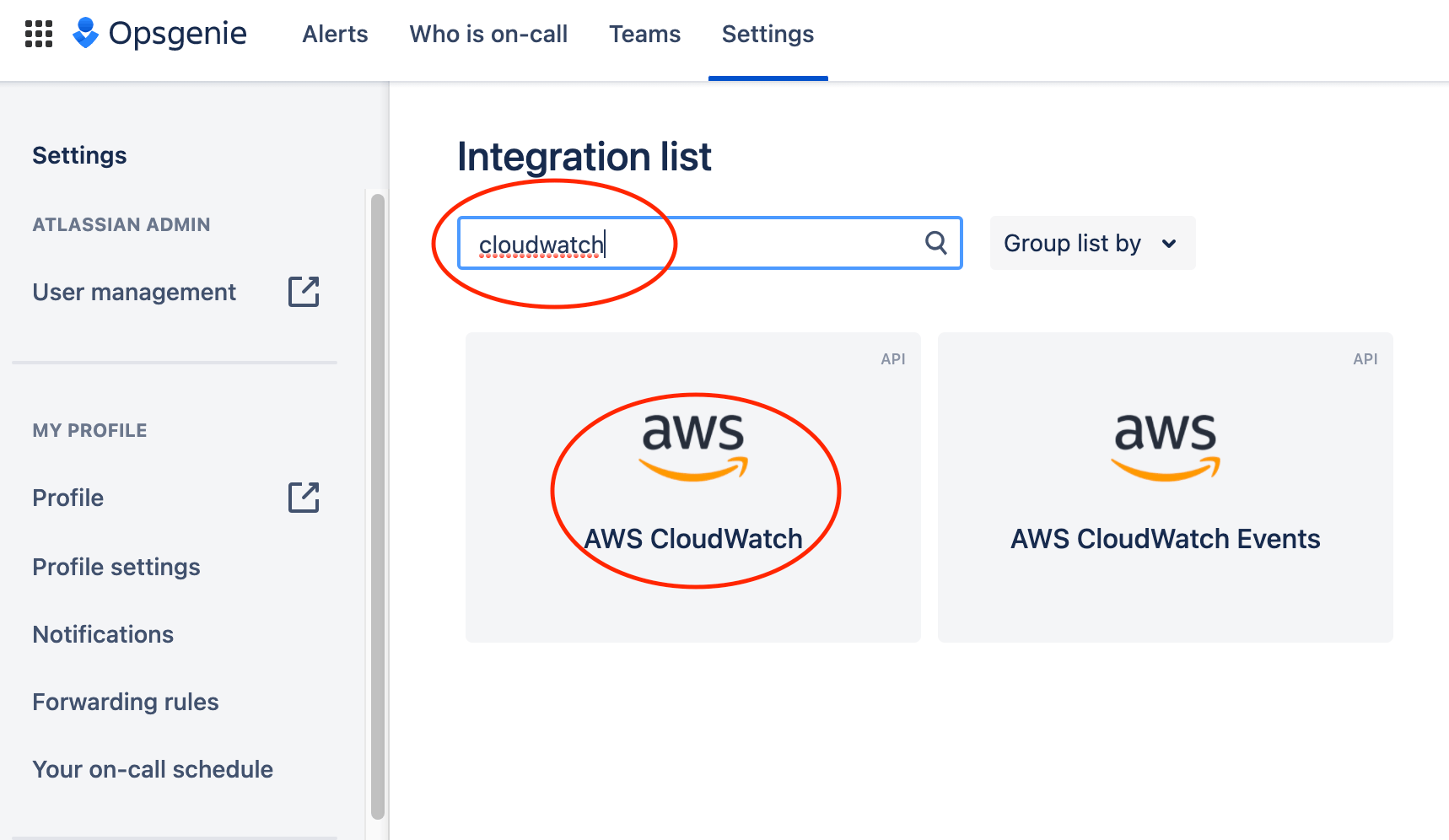Screen dimensions: 1449x840
Task: Open the Group list by dropdown
Action: [x=1091, y=243]
